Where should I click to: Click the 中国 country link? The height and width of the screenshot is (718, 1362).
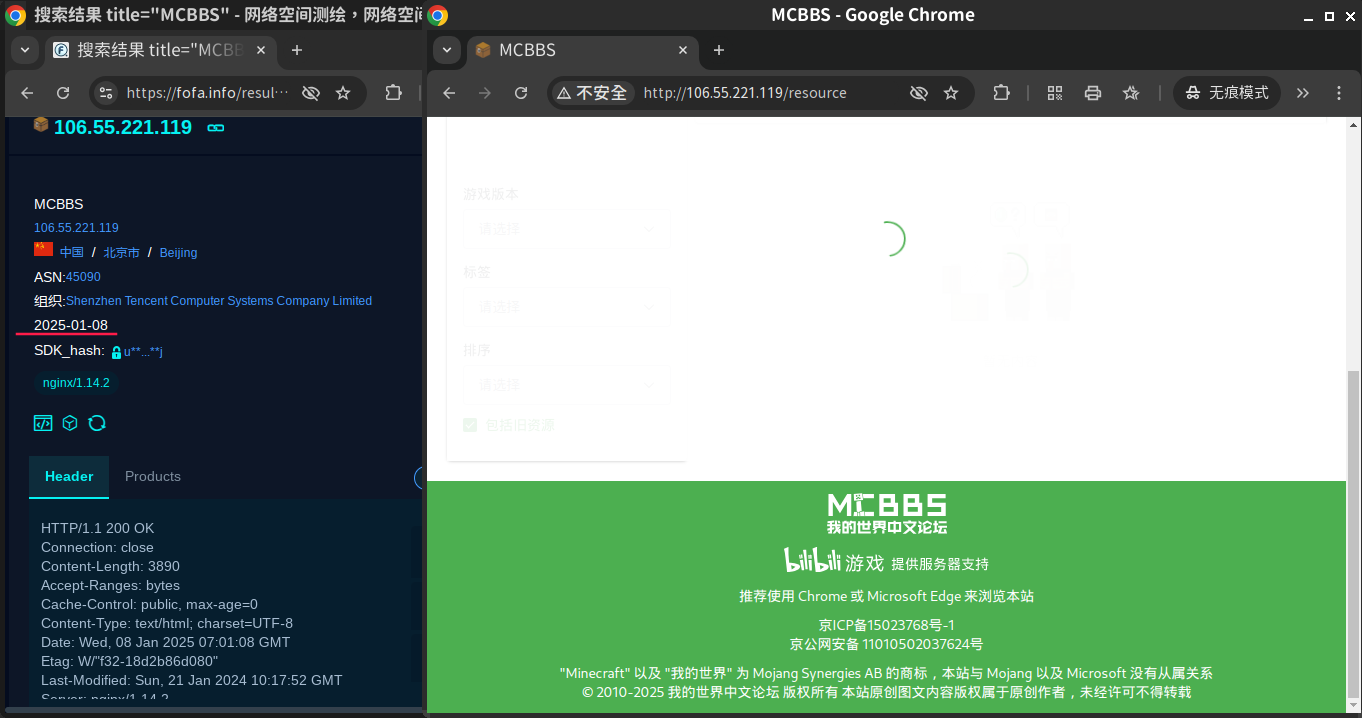pyautogui.click(x=71, y=252)
